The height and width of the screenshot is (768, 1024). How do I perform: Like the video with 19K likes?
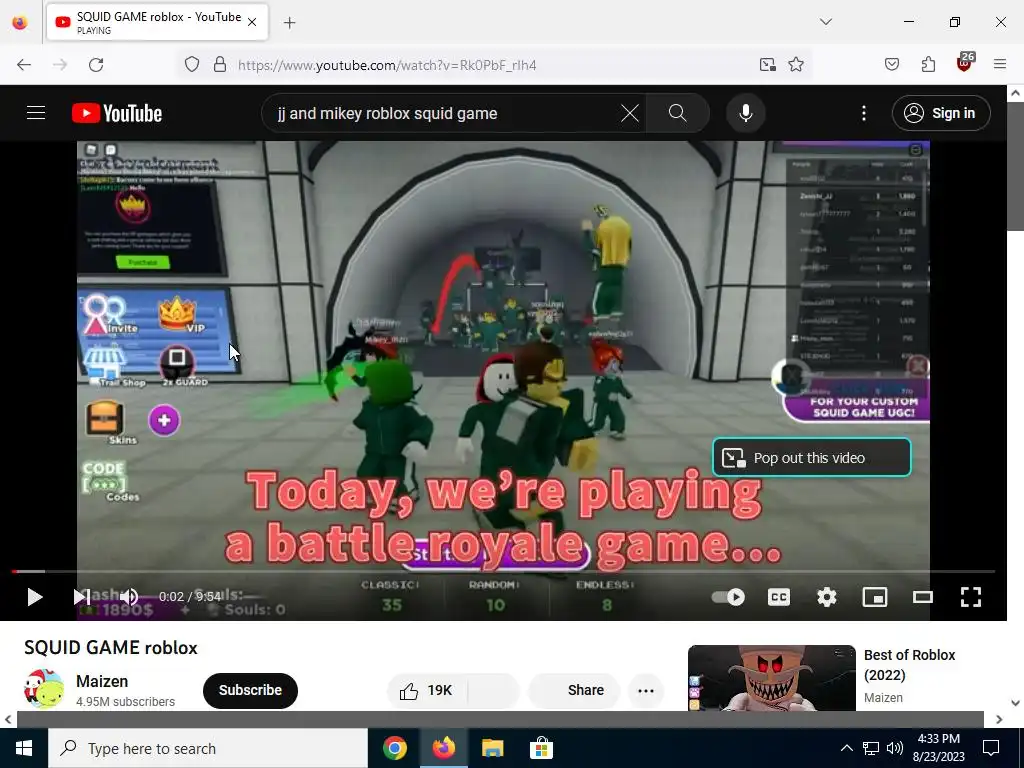pos(427,690)
